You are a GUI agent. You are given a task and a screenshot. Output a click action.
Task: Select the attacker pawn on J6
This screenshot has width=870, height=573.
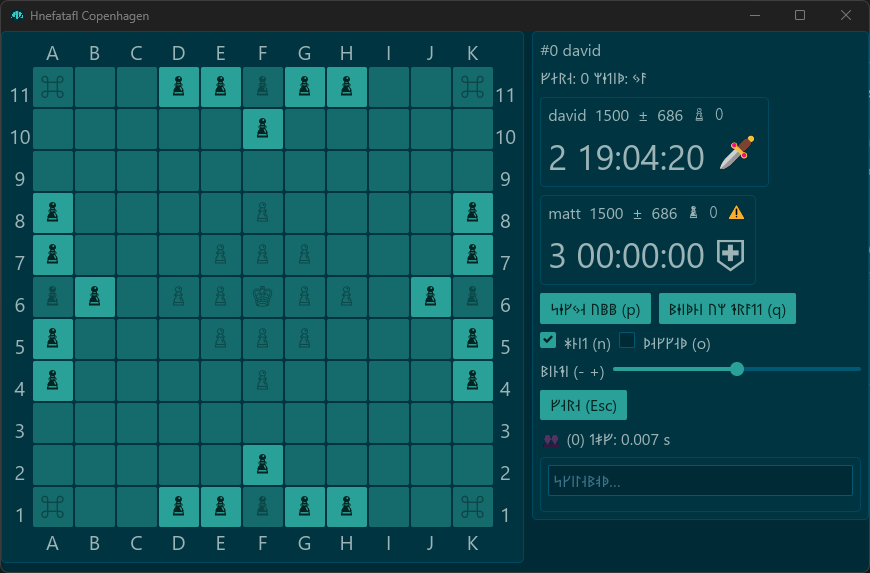(x=431, y=297)
